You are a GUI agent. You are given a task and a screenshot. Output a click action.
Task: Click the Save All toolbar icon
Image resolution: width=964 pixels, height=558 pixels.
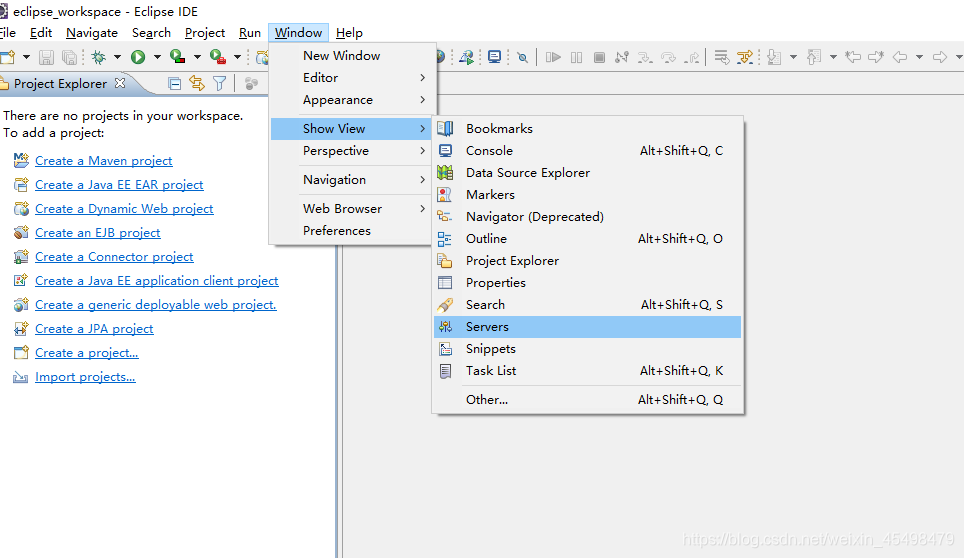click(x=69, y=57)
